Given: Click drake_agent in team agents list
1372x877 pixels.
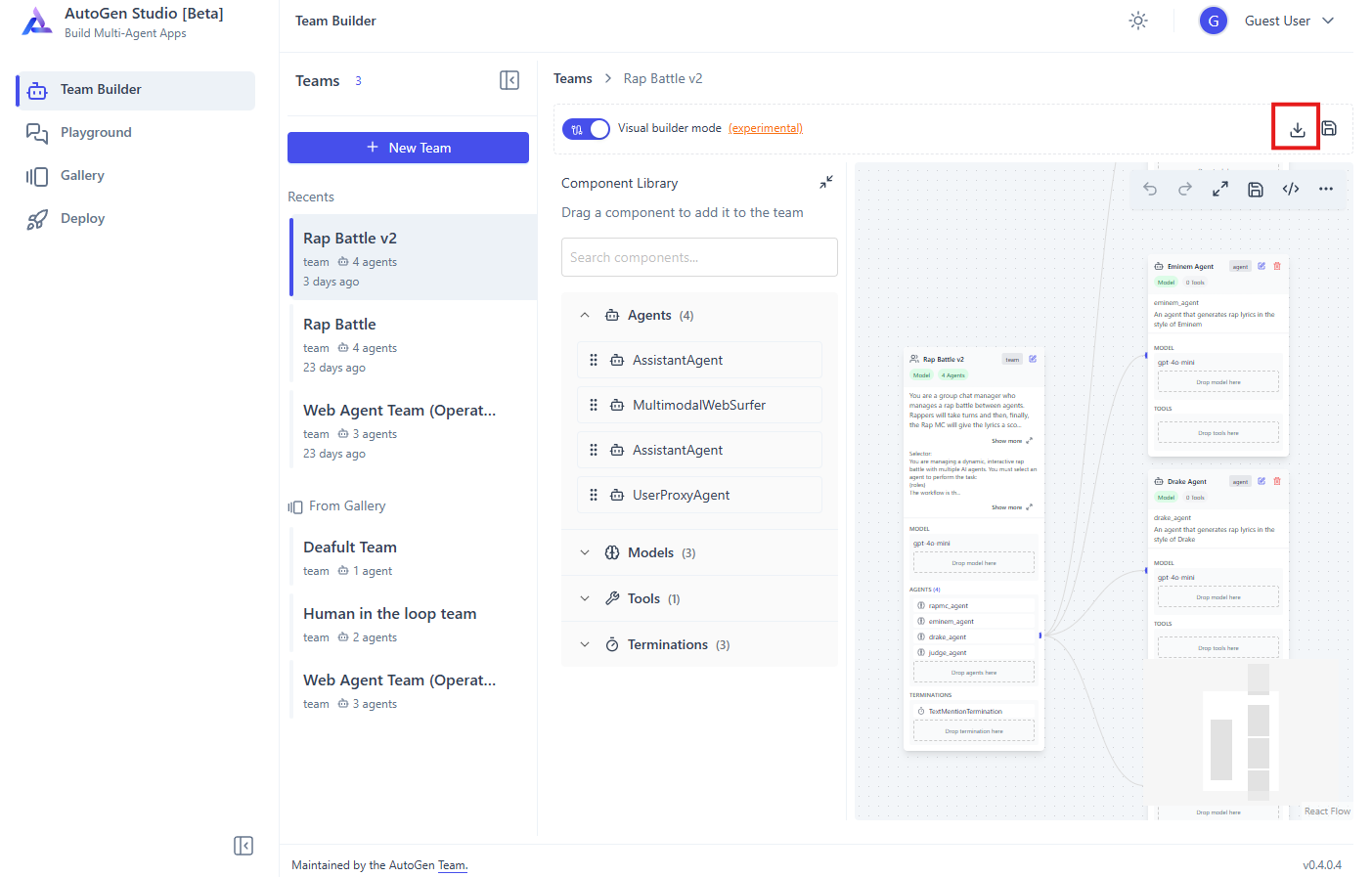Looking at the screenshot, I should [947, 637].
